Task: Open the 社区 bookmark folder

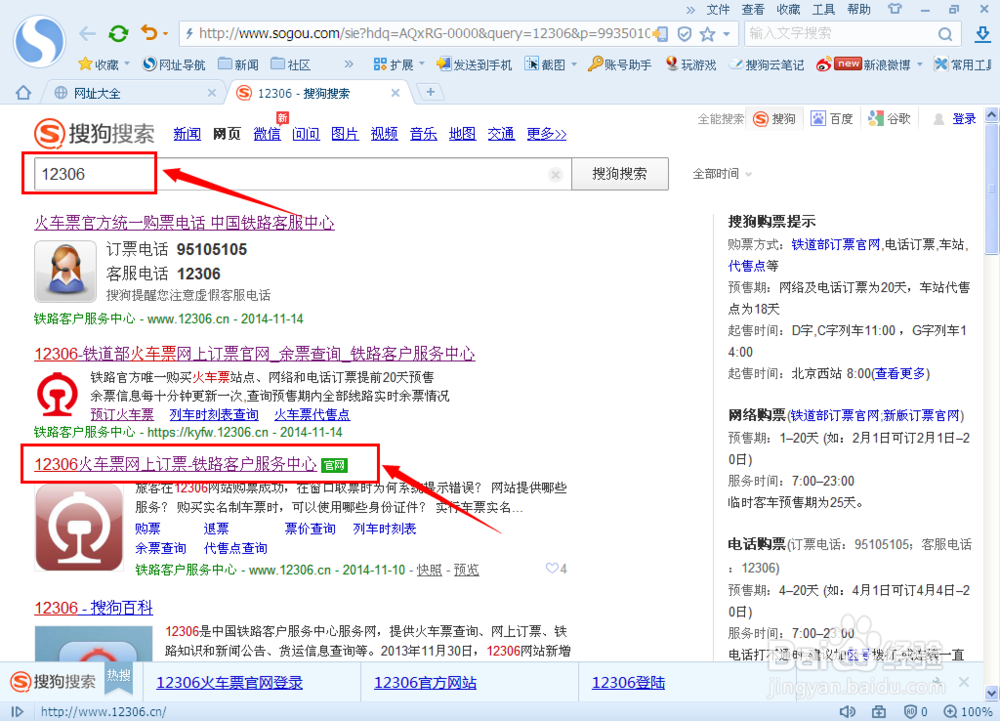Action: (291, 64)
